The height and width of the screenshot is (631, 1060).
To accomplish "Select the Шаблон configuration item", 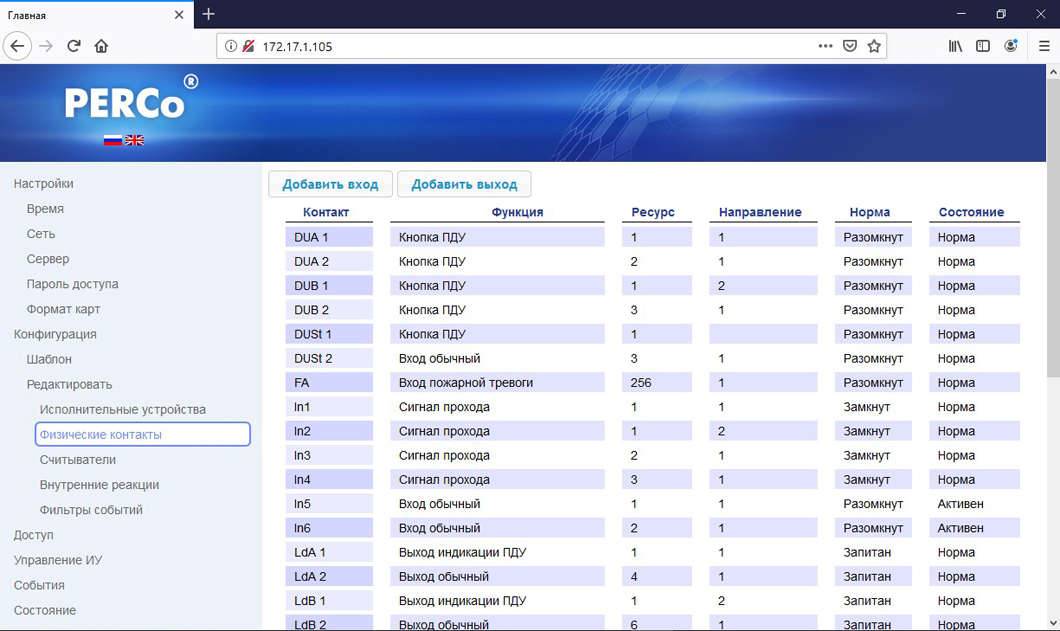I will point(49,359).
